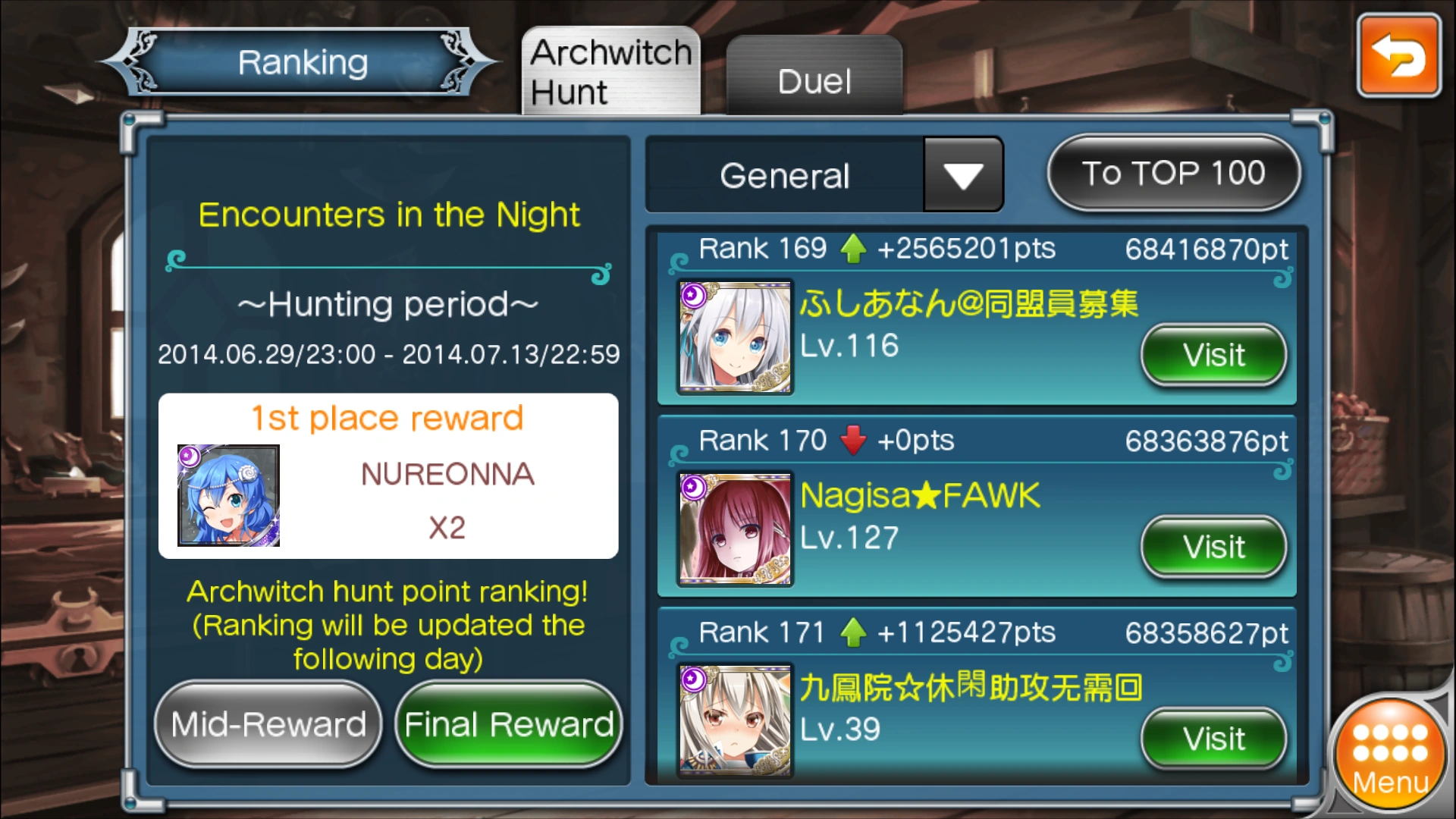Click green up arrow on Rank 171
1456x819 pixels.
coord(853,632)
